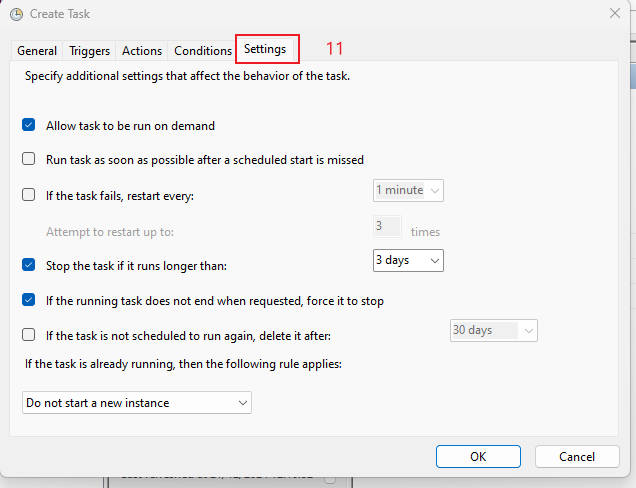Click the restart attempts number field
636x488 pixels.
coord(387,227)
